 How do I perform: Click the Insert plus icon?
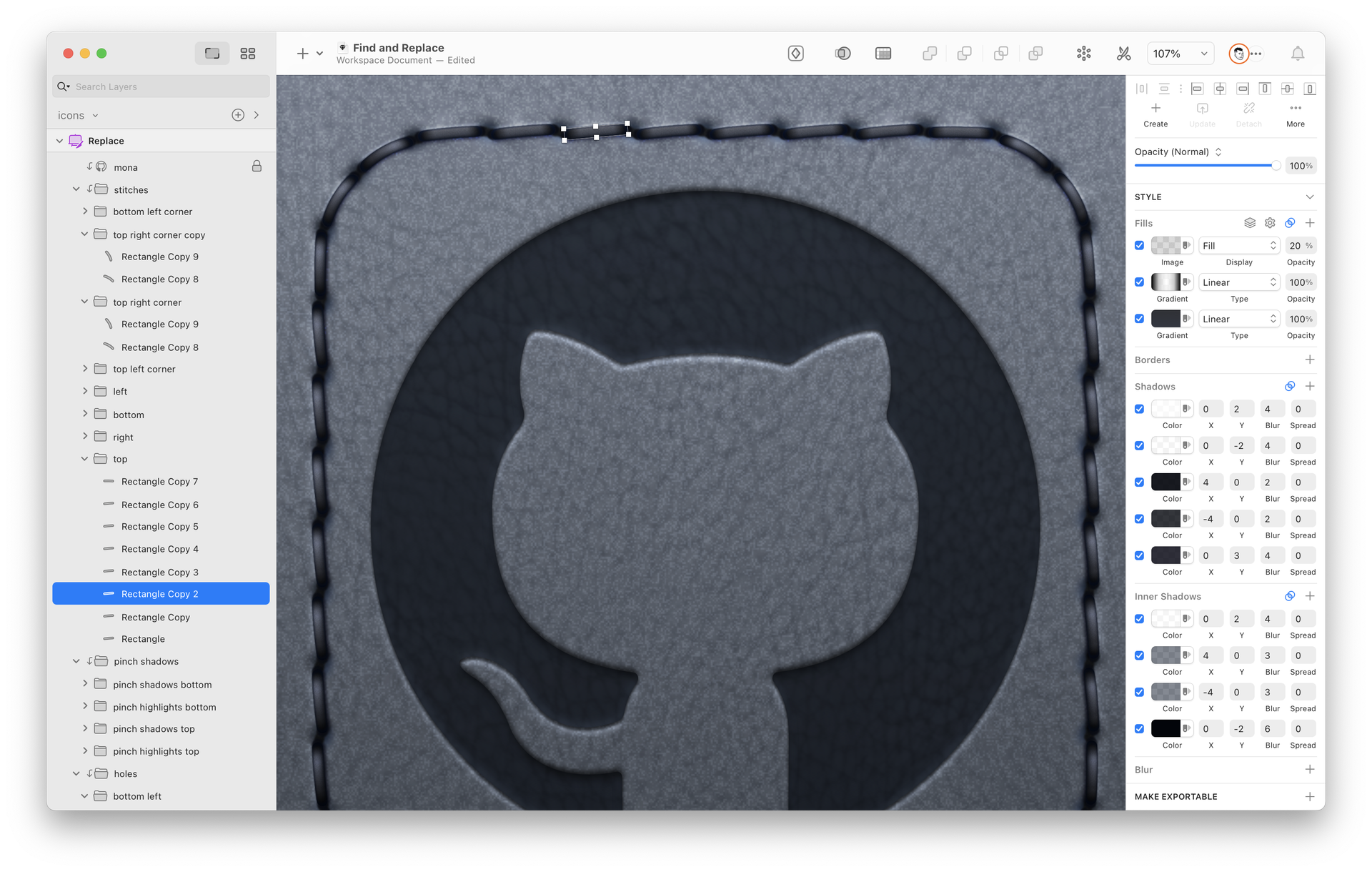[303, 54]
